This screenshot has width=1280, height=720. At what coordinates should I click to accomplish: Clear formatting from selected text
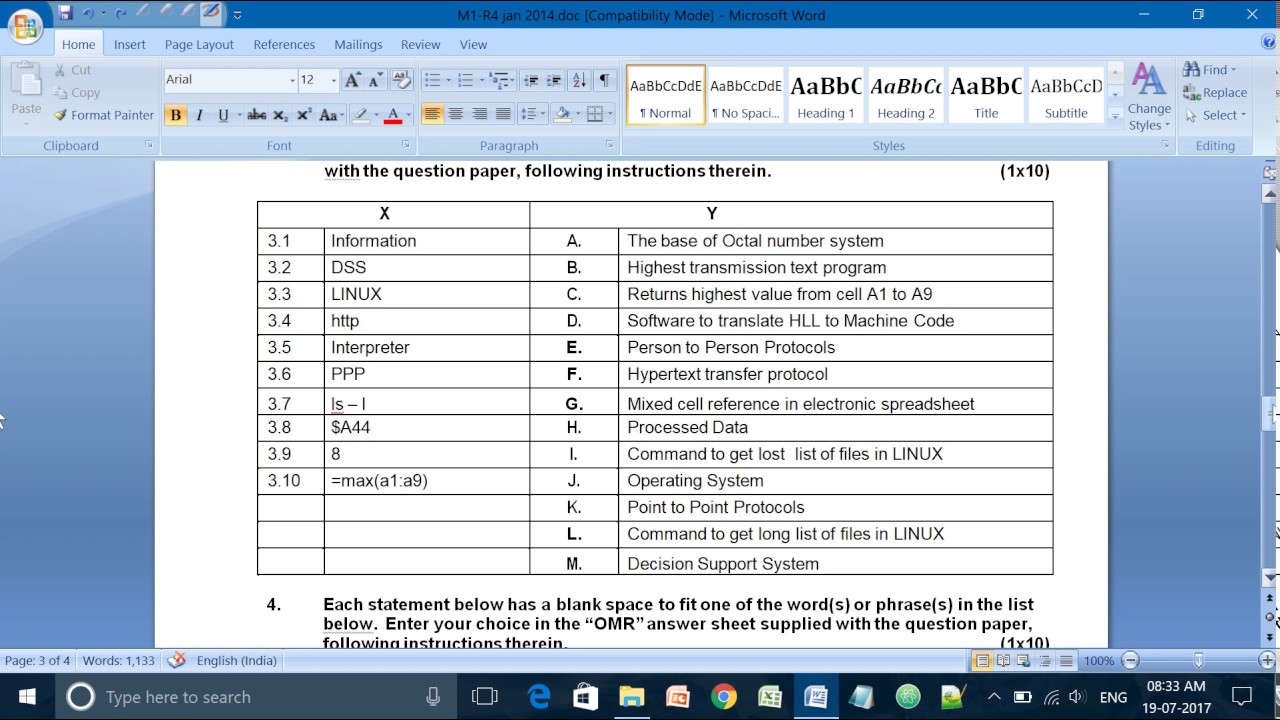click(402, 80)
